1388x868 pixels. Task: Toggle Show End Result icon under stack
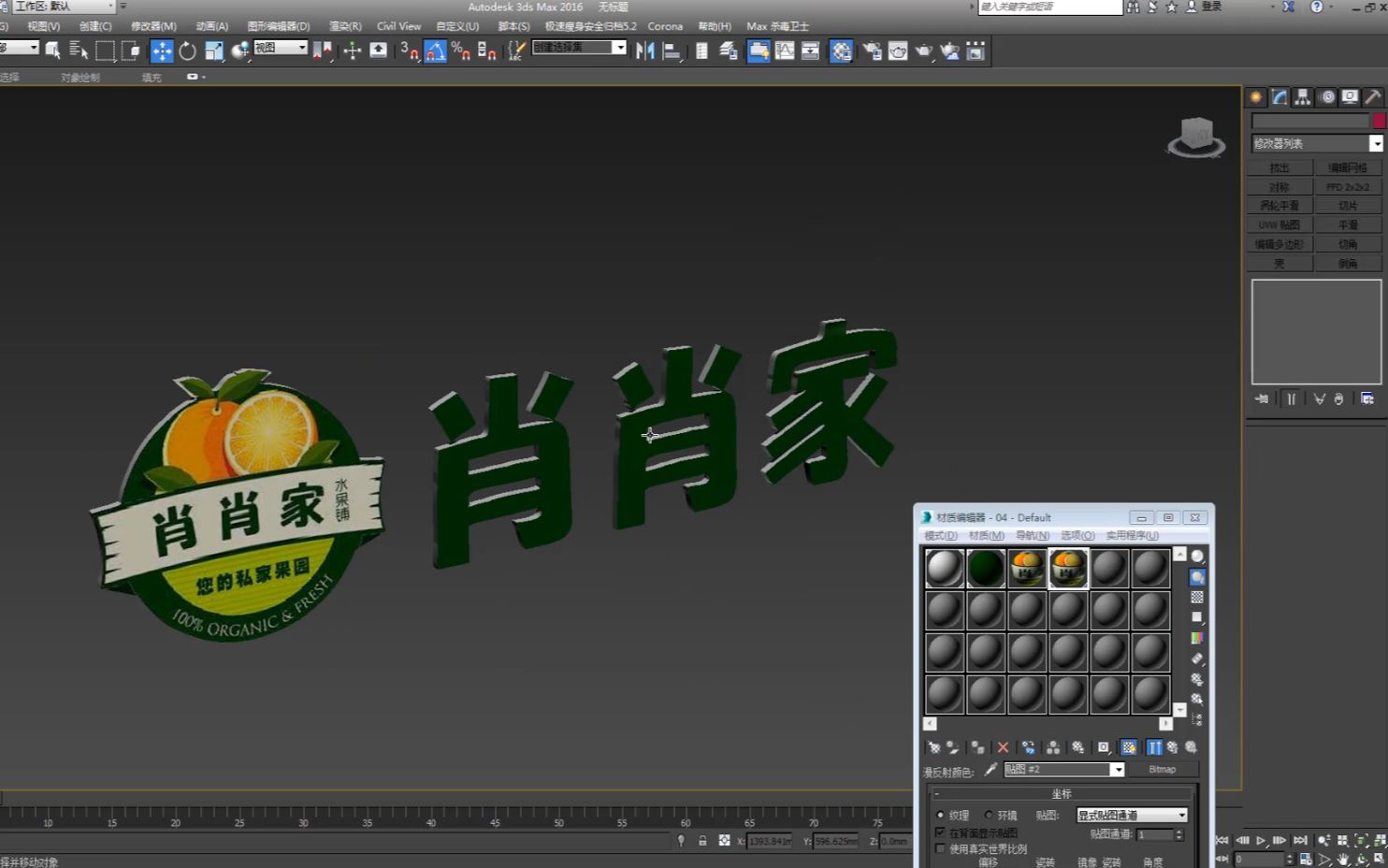pyautogui.click(x=1291, y=399)
